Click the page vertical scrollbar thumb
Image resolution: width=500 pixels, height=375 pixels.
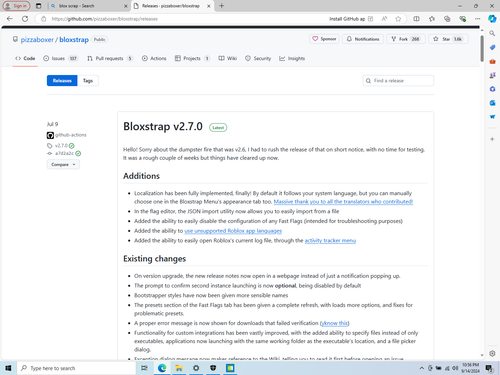click(482, 48)
